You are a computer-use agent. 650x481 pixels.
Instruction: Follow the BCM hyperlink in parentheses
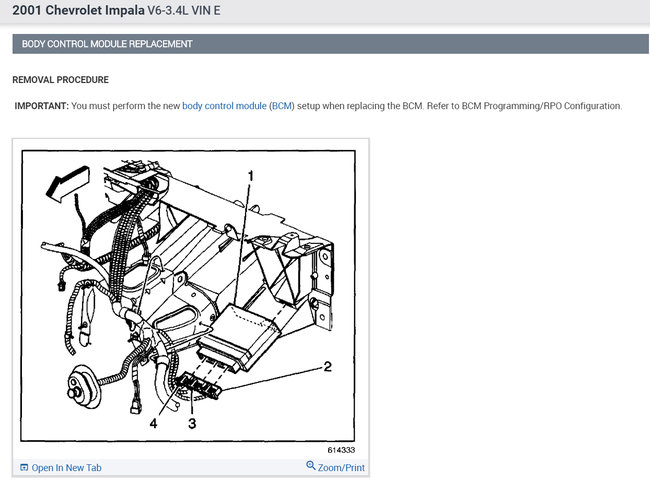(x=282, y=106)
